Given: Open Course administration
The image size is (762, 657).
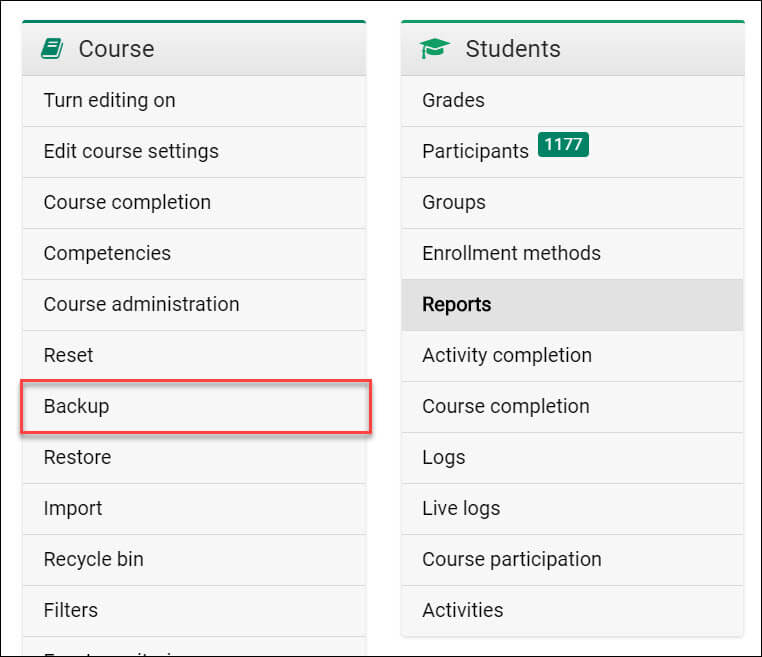Looking at the screenshot, I should (x=194, y=305).
